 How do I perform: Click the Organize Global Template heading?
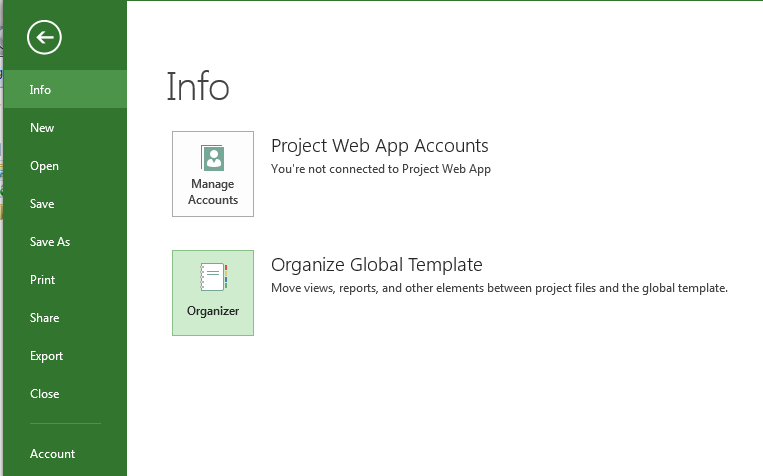pos(376,265)
